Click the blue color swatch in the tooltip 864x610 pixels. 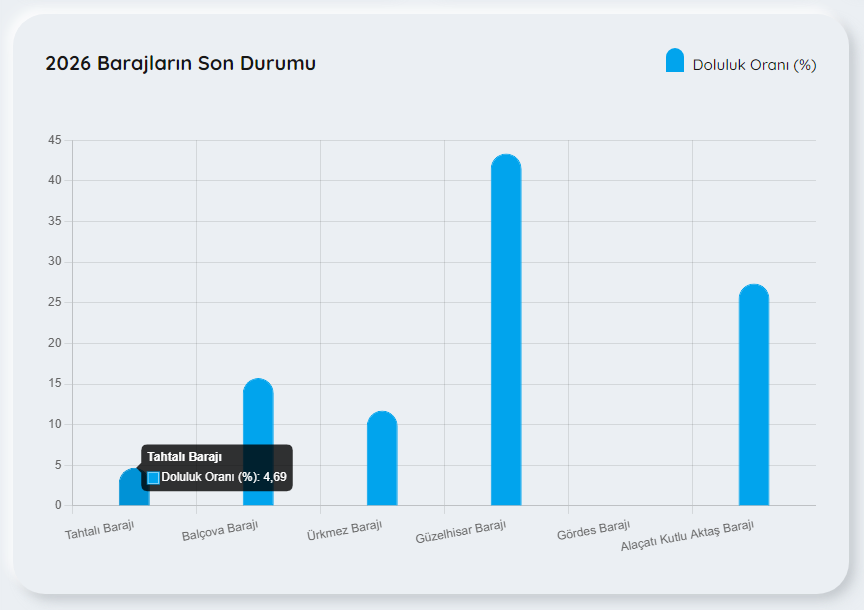tap(153, 478)
